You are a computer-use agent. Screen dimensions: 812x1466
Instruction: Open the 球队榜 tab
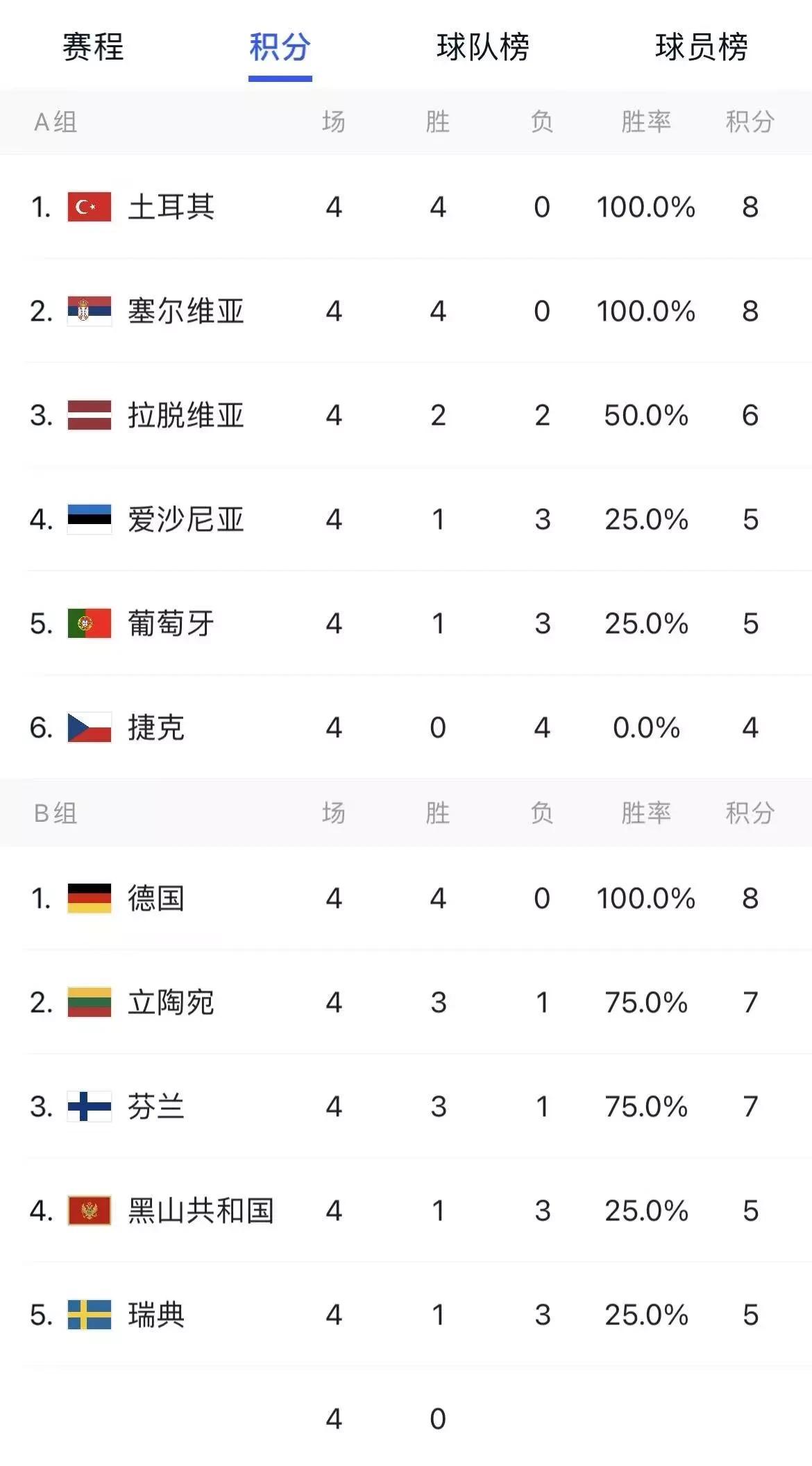(x=483, y=47)
